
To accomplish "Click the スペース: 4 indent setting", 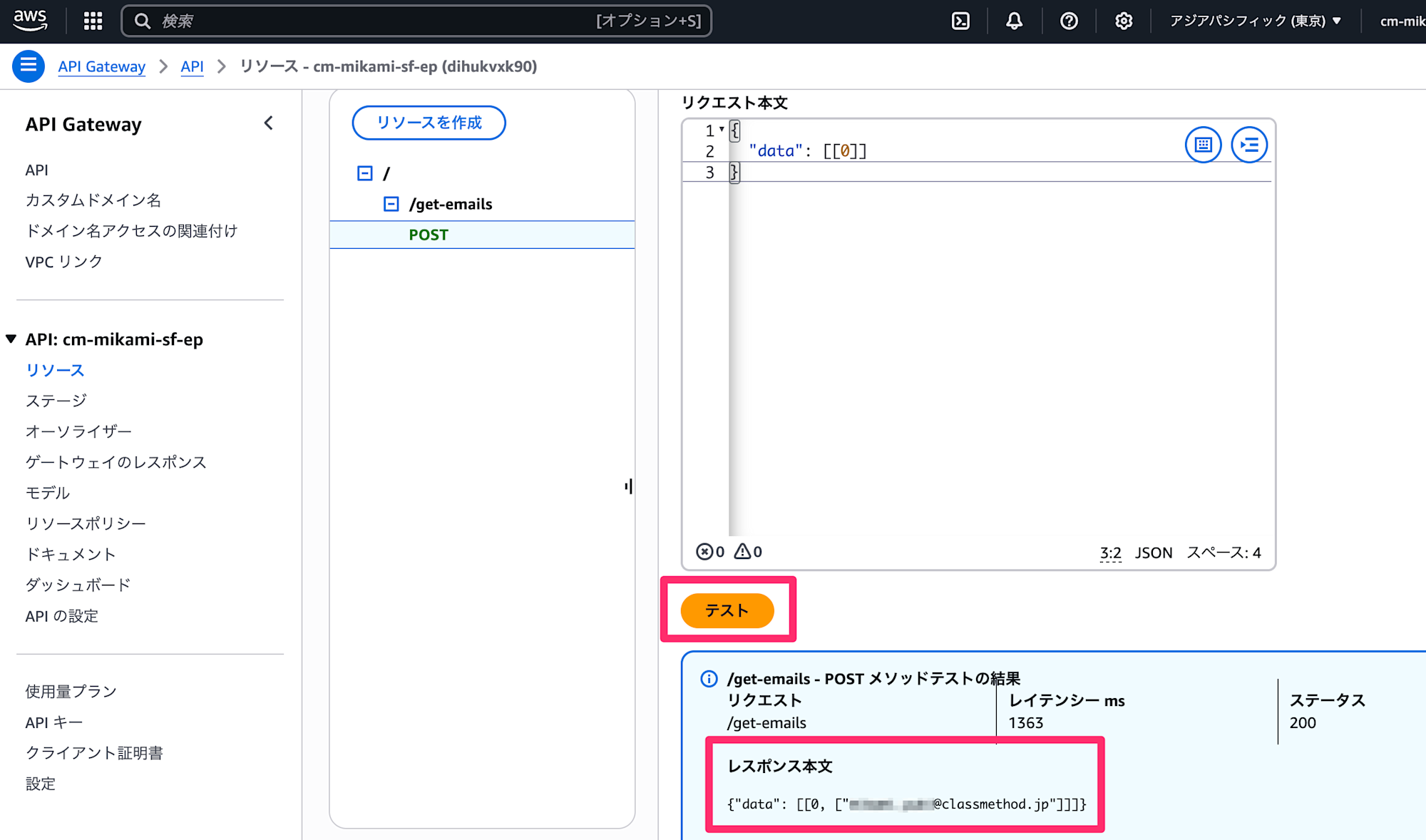I will coord(1224,553).
